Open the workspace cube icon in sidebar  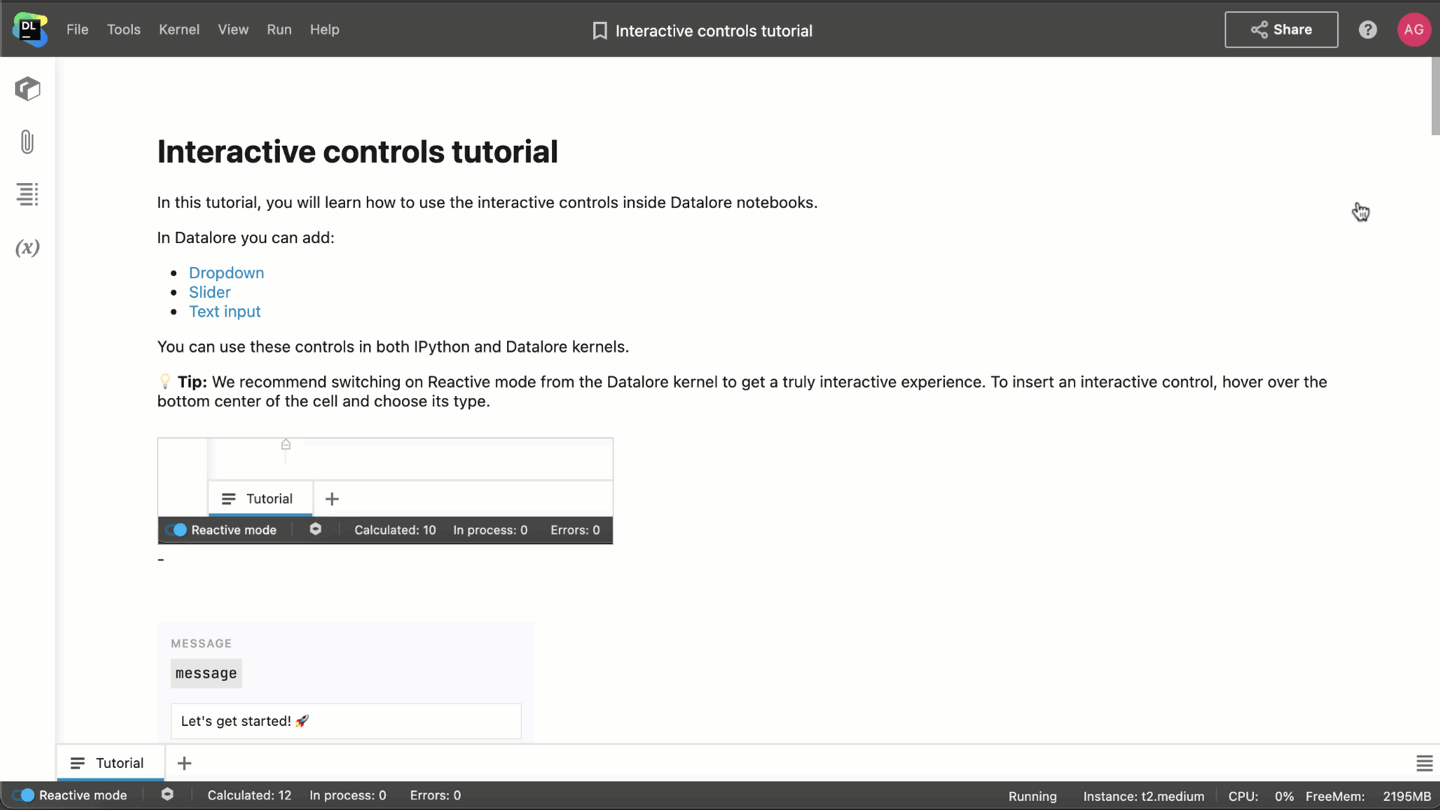point(28,89)
